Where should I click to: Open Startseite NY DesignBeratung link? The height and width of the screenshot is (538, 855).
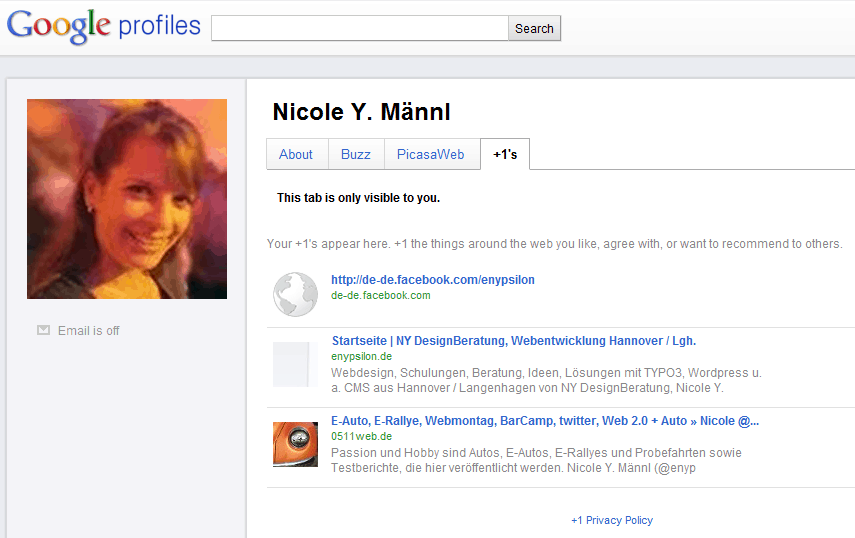pos(513,341)
